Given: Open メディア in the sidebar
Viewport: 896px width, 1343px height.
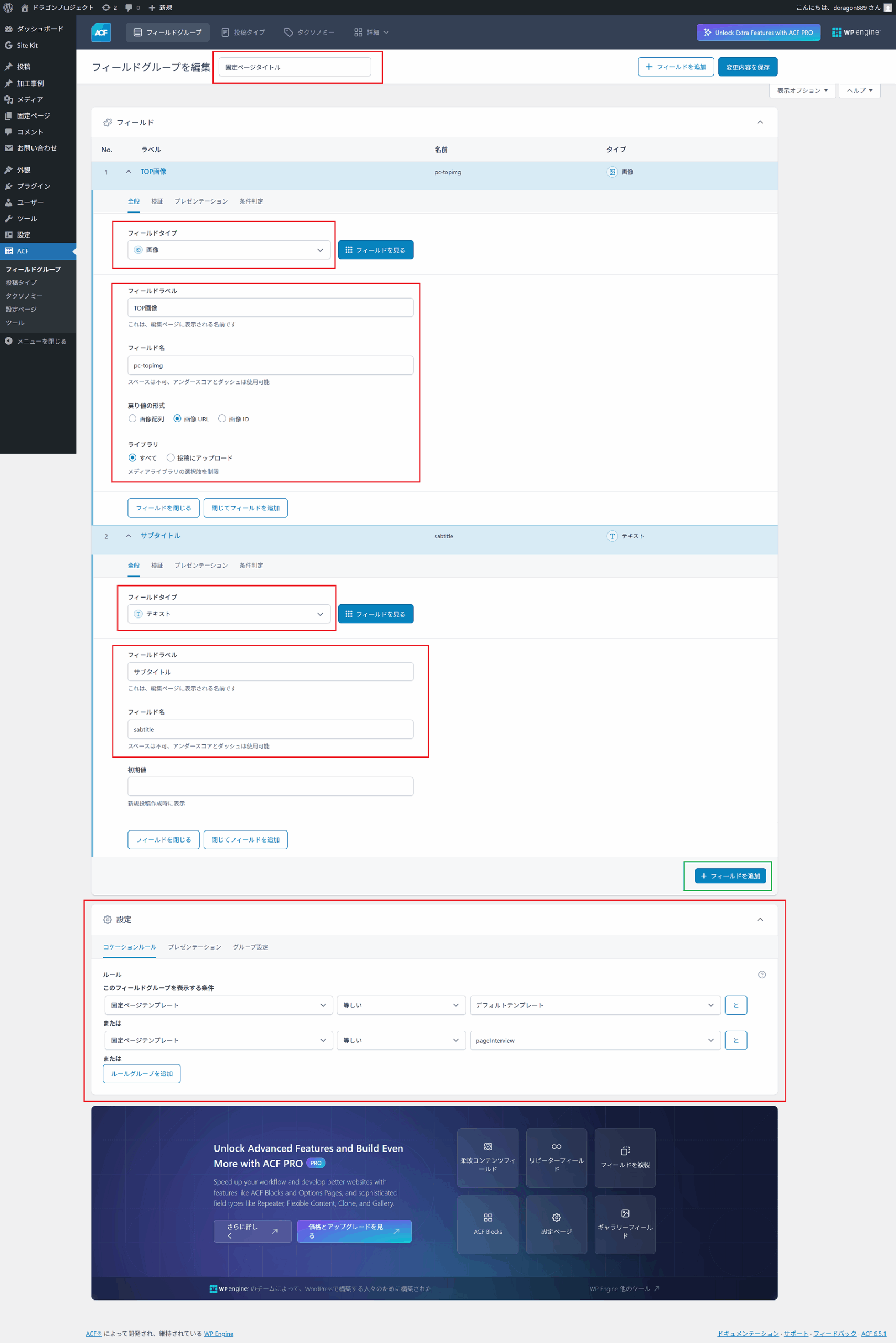Looking at the screenshot, I should click(x=30, y=100).
